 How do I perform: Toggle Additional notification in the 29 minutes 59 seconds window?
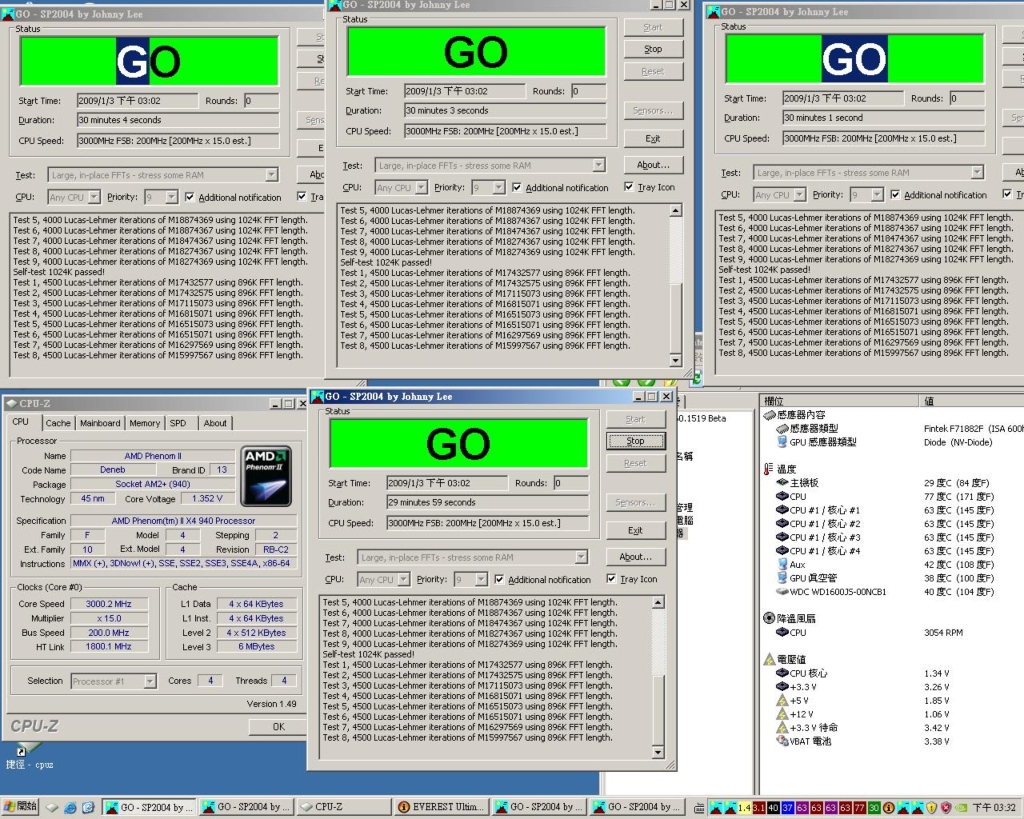coord(499,579)
